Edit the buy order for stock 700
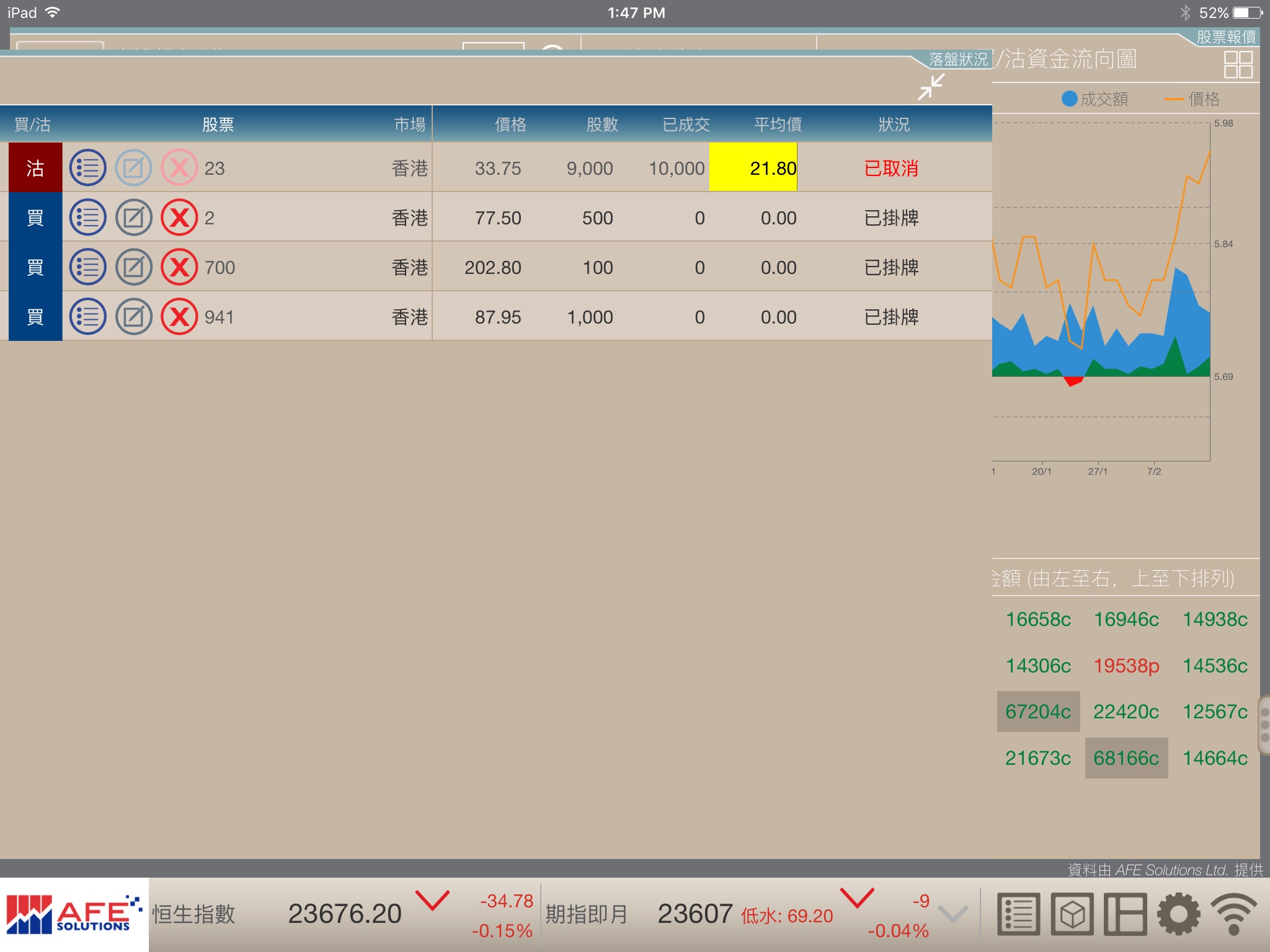The height and width of the screenshot is (952, 1270). click(133, 267)
